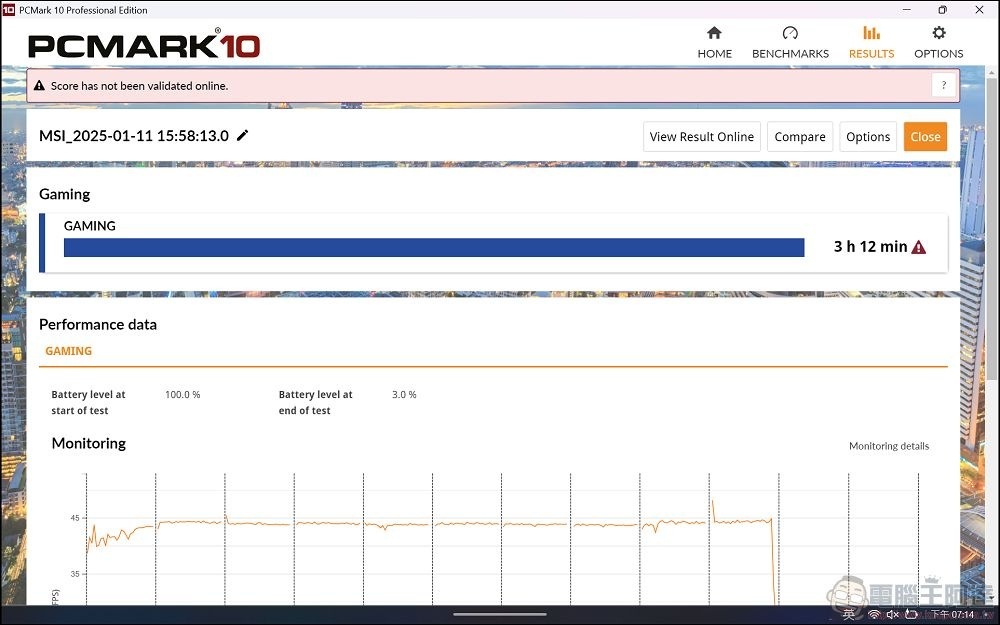Click the help question mark in the validation banner
1000x625 pixels.
tap(943, 86)
